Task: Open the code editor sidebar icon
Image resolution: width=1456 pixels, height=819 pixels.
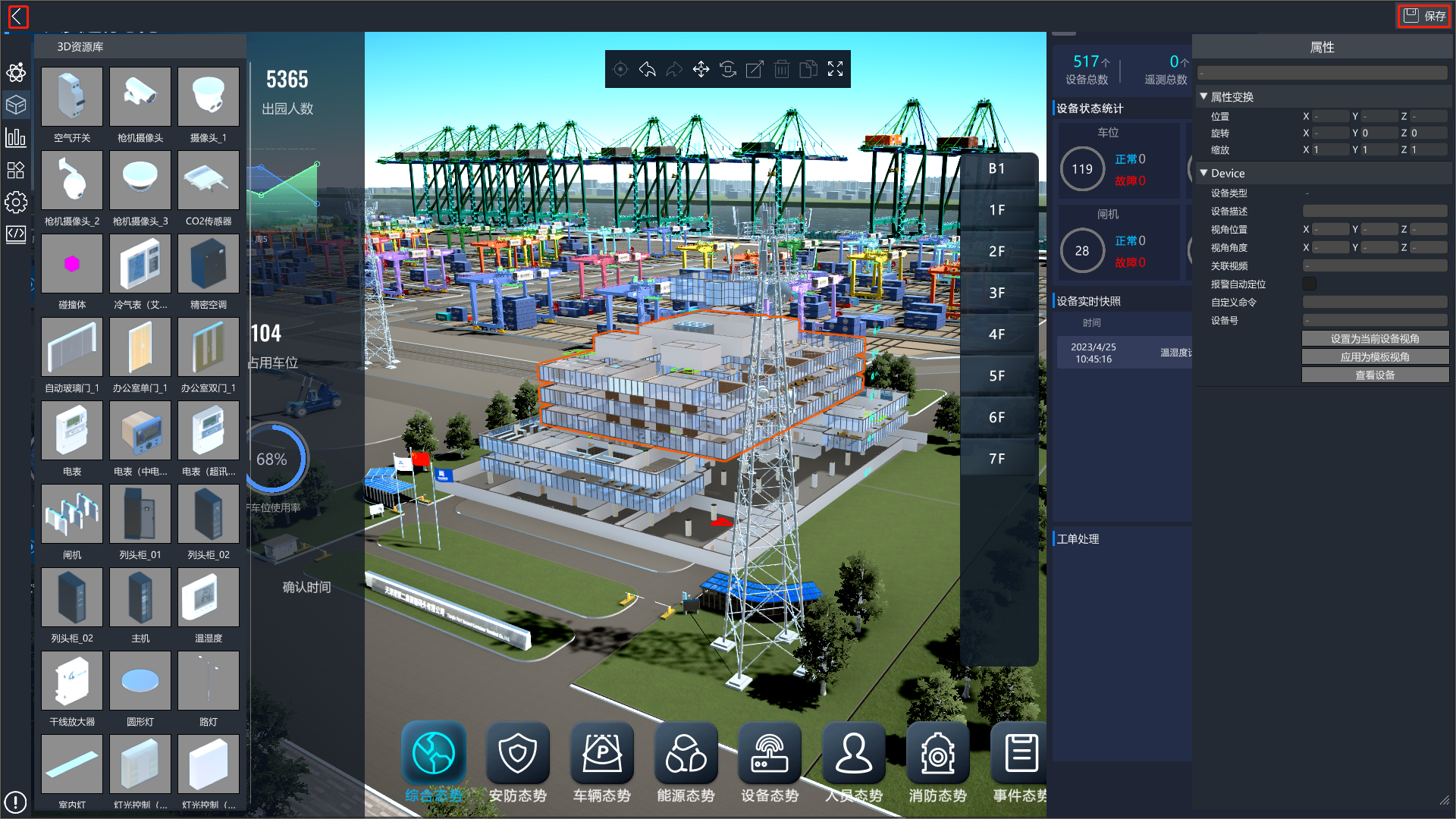Action: (16, 234)
